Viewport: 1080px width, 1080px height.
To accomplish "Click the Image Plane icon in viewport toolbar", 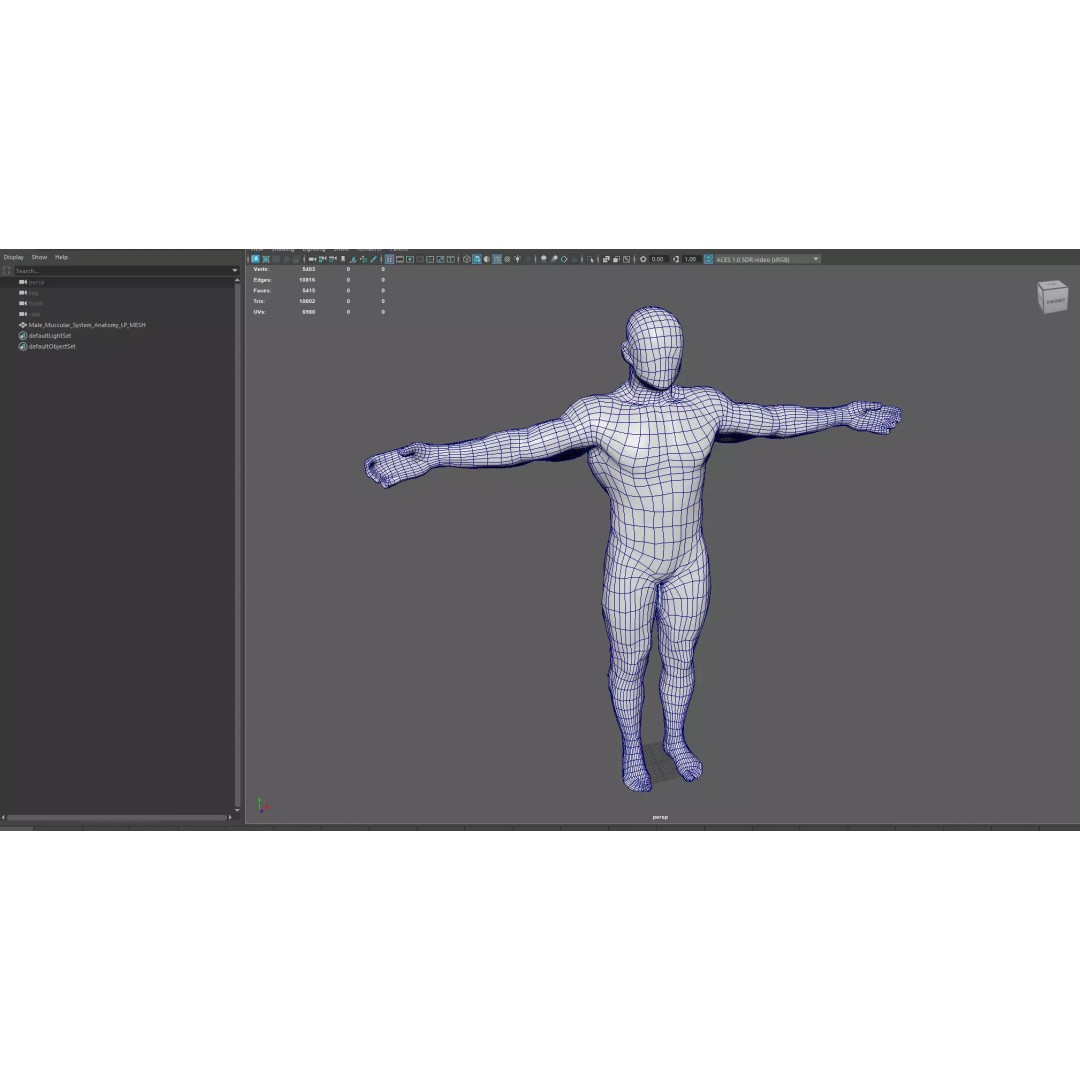I will (x=353, y=259).
